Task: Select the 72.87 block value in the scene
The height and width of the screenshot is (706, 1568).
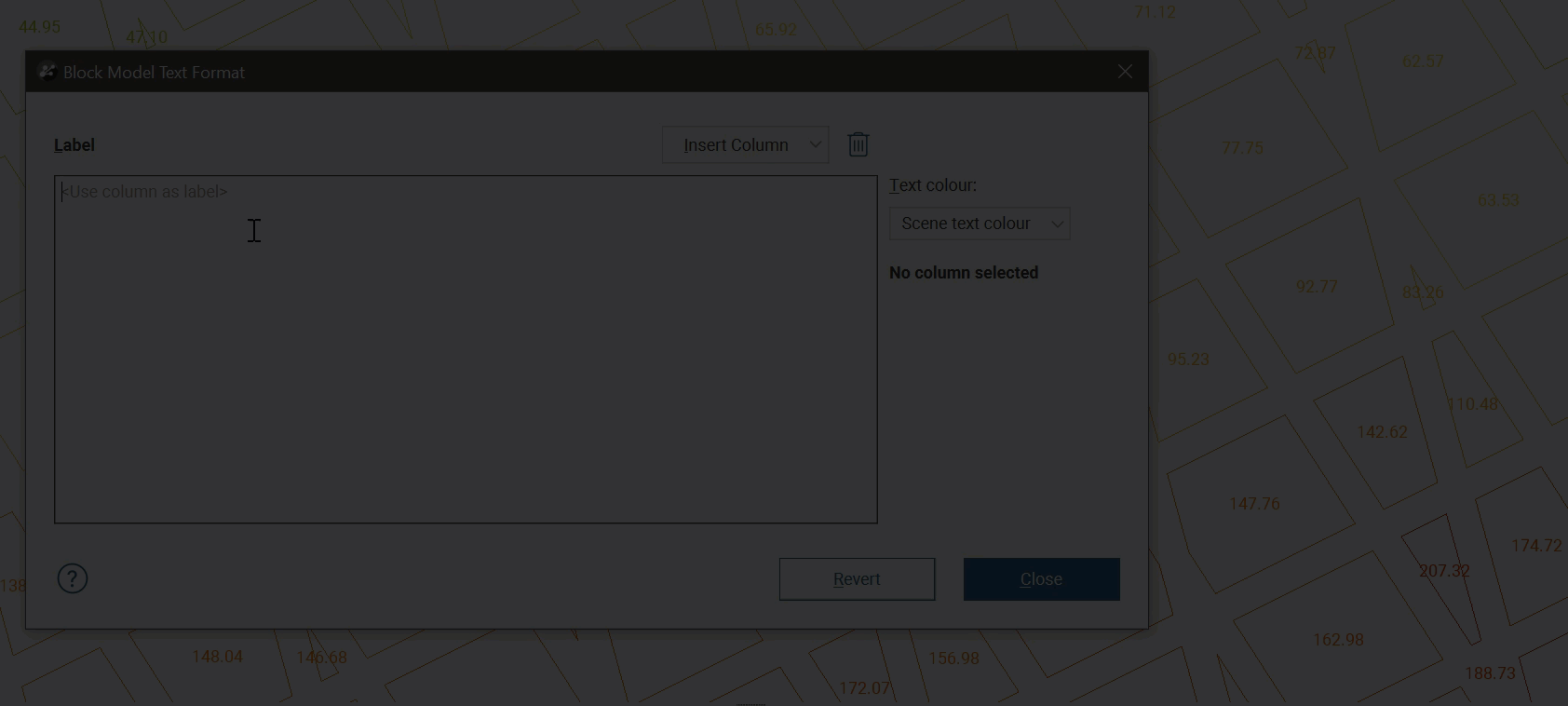Action: tap(1315, 53)
